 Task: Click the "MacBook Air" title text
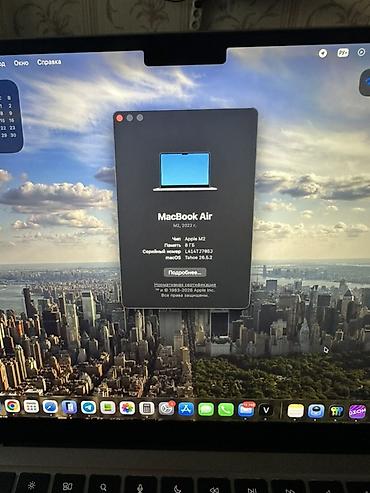[185, 217]
